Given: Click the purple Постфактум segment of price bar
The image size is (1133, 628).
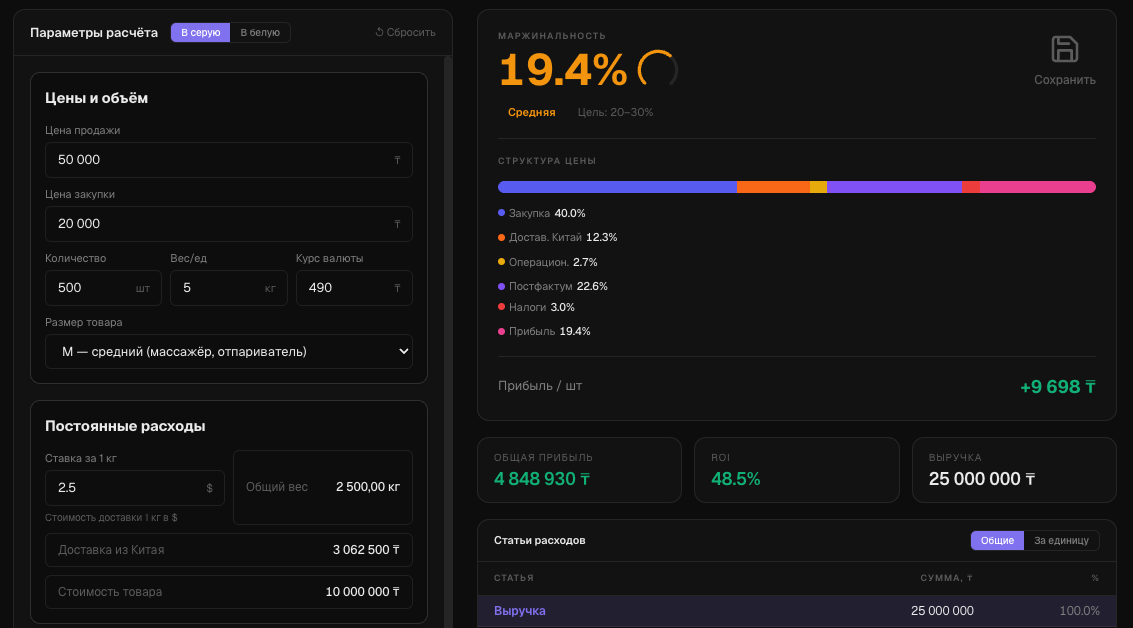Looking at the screenshot, I should click(x=895, y=187).
